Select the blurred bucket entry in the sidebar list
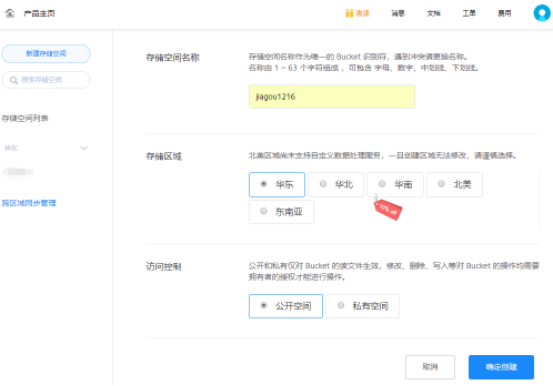The height and width of the screenshot is (386, 553). [18, 172]
